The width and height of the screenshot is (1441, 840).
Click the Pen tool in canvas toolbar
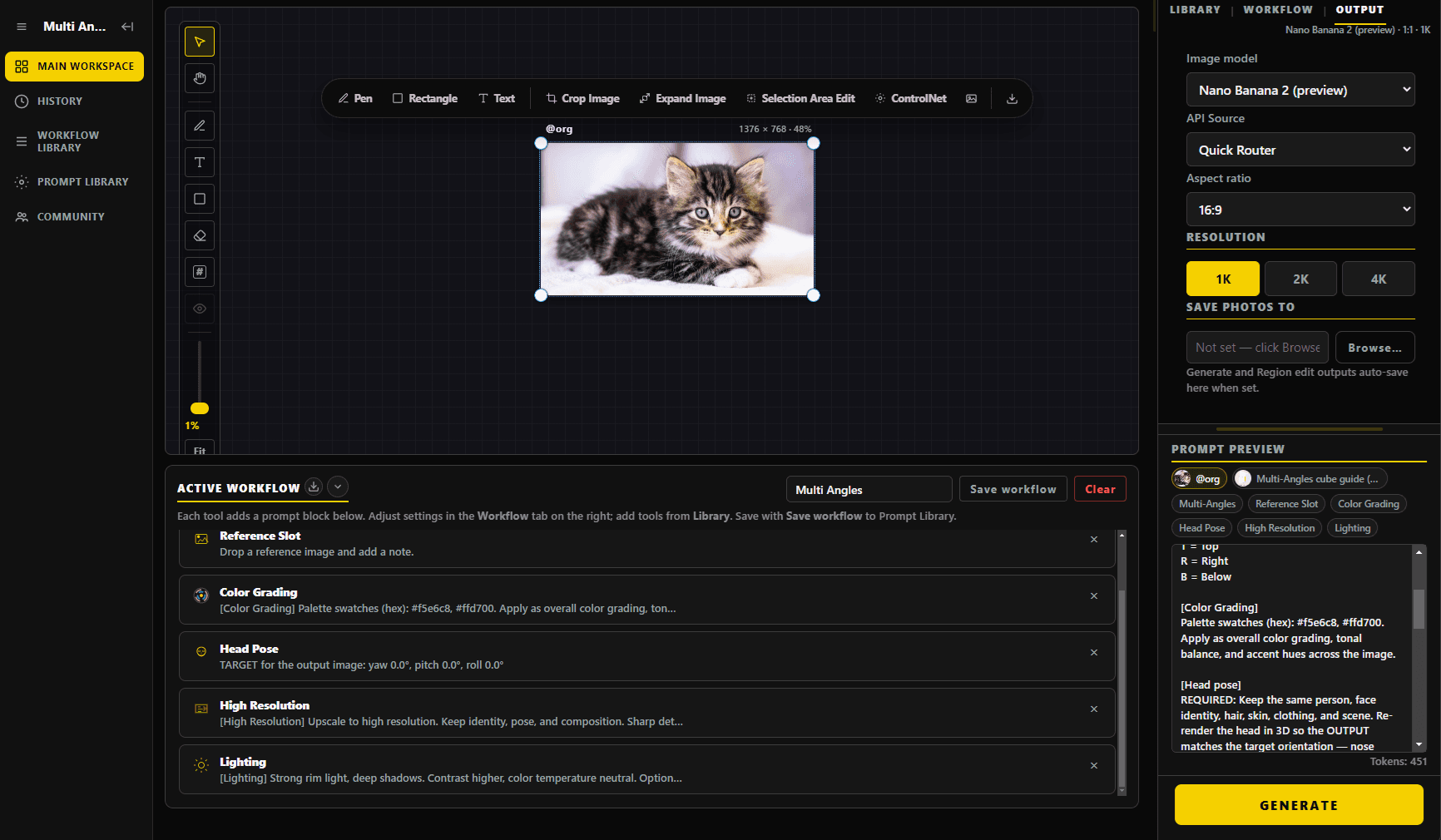(355, 98)
